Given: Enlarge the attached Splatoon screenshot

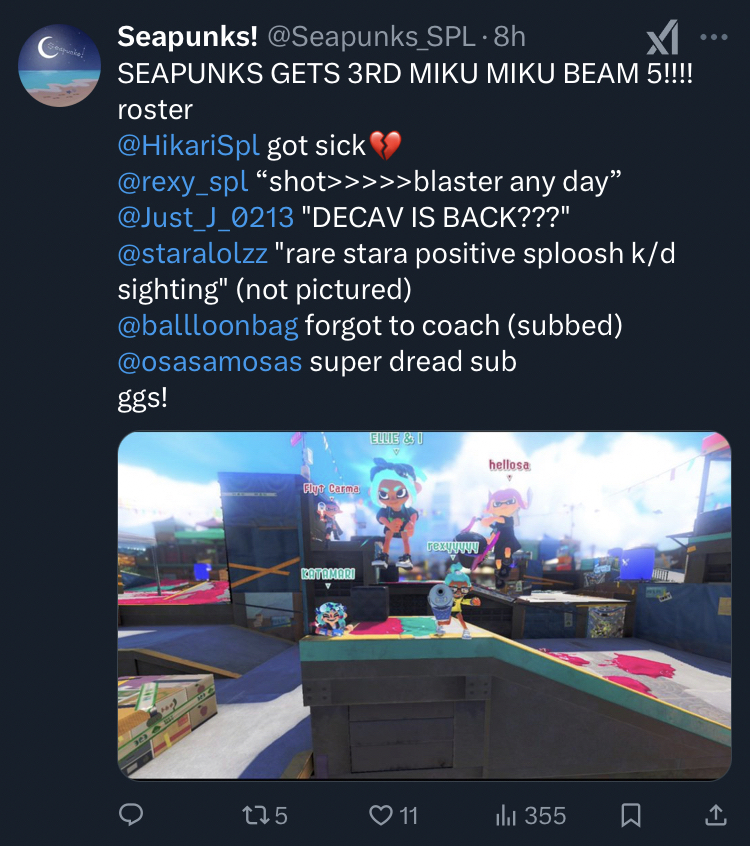Looking at the screenshot, I should point(424,605).
